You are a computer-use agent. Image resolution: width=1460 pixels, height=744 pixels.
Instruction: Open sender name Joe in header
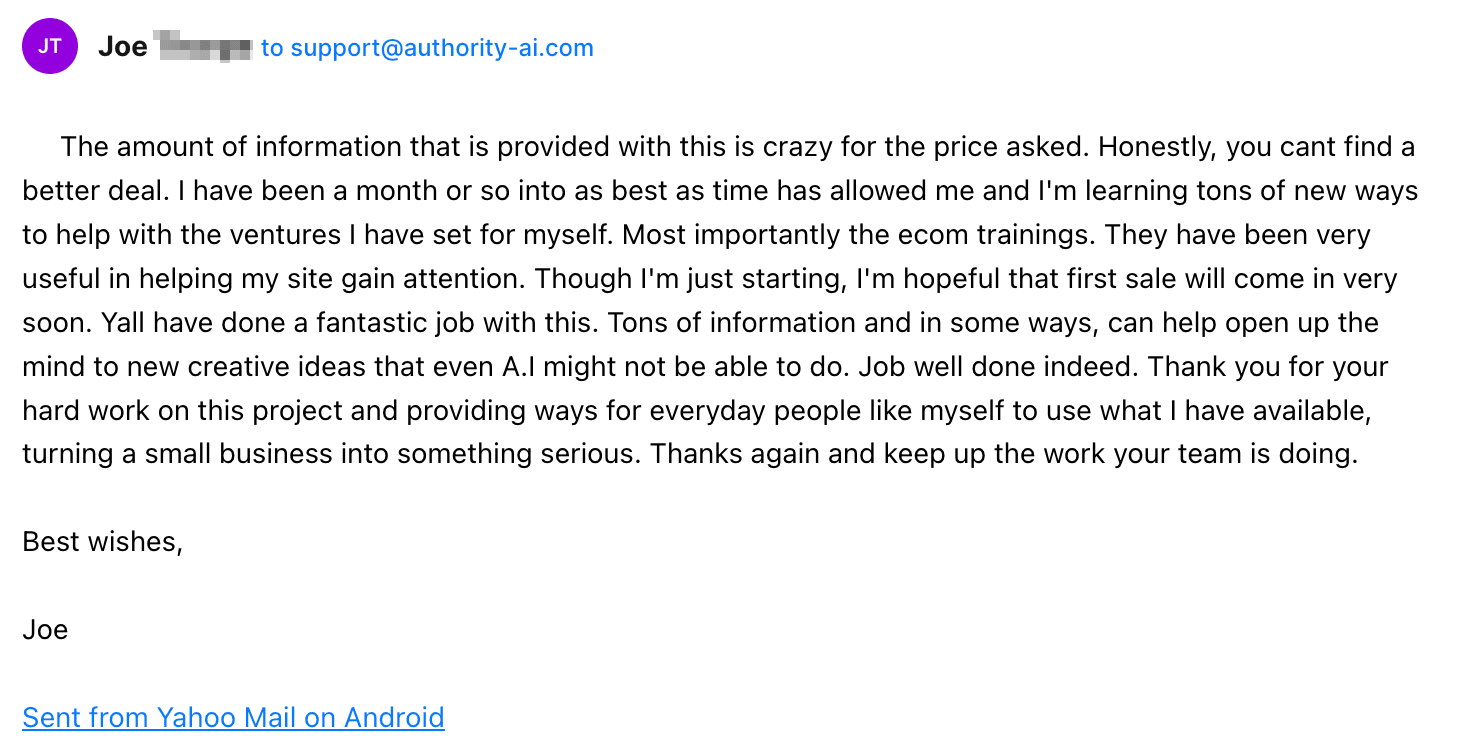pyautogui.click(x=123, y=46)
